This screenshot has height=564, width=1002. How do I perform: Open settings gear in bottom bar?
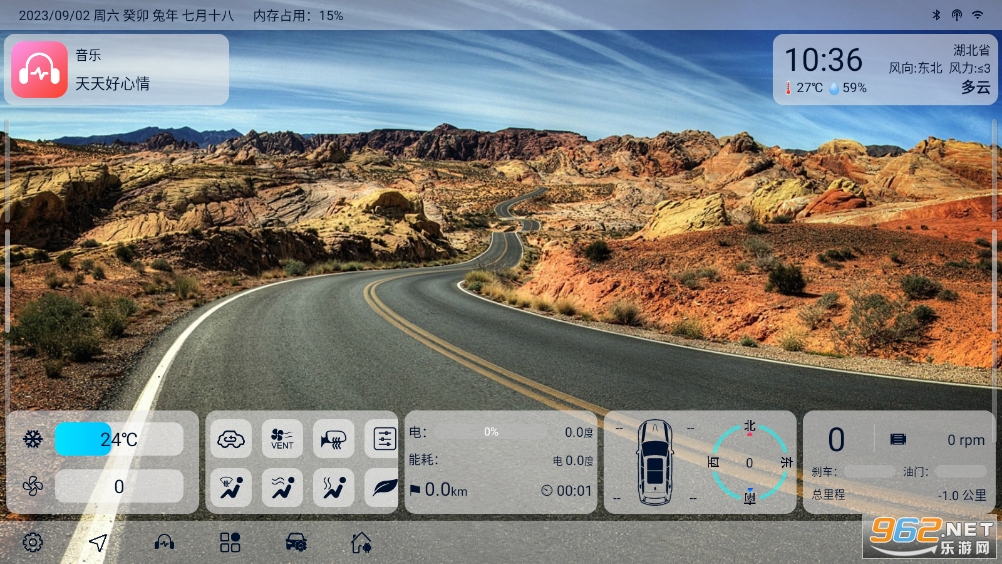click(x=33, y=542)
